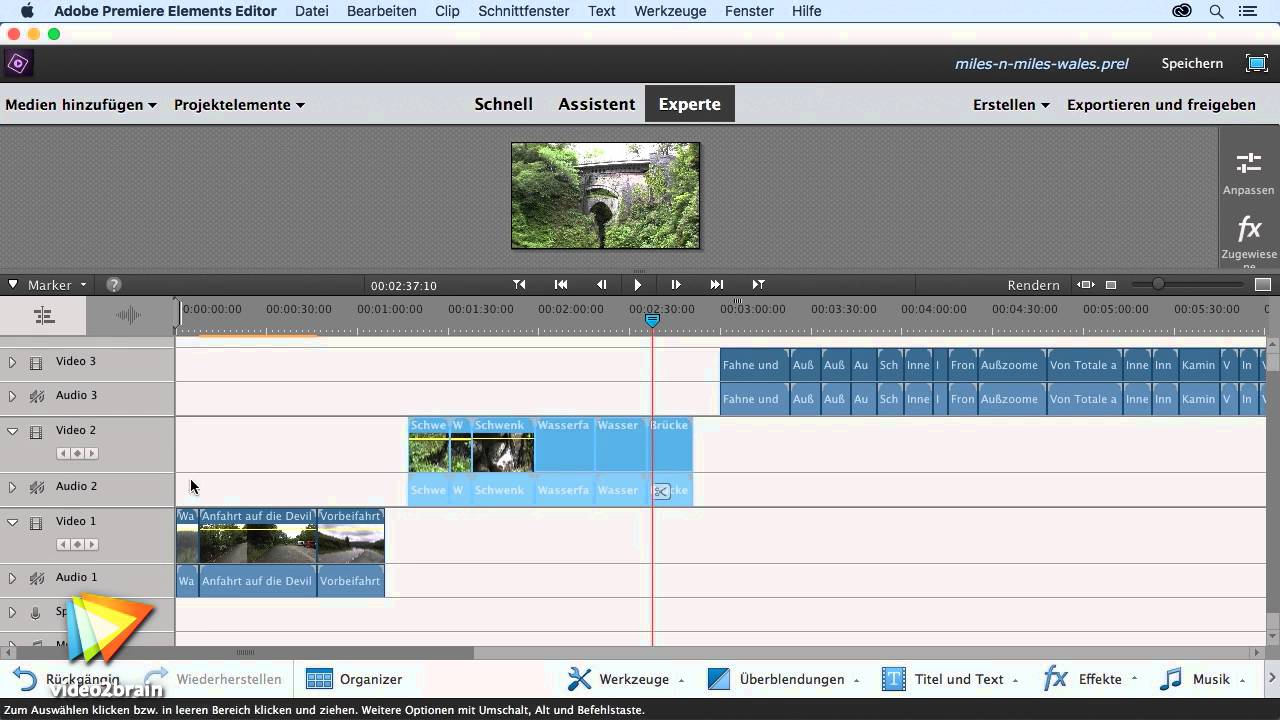1280x720 pixels.
Task: Click Exportieren und freigeben
Action: (1161, 104)
